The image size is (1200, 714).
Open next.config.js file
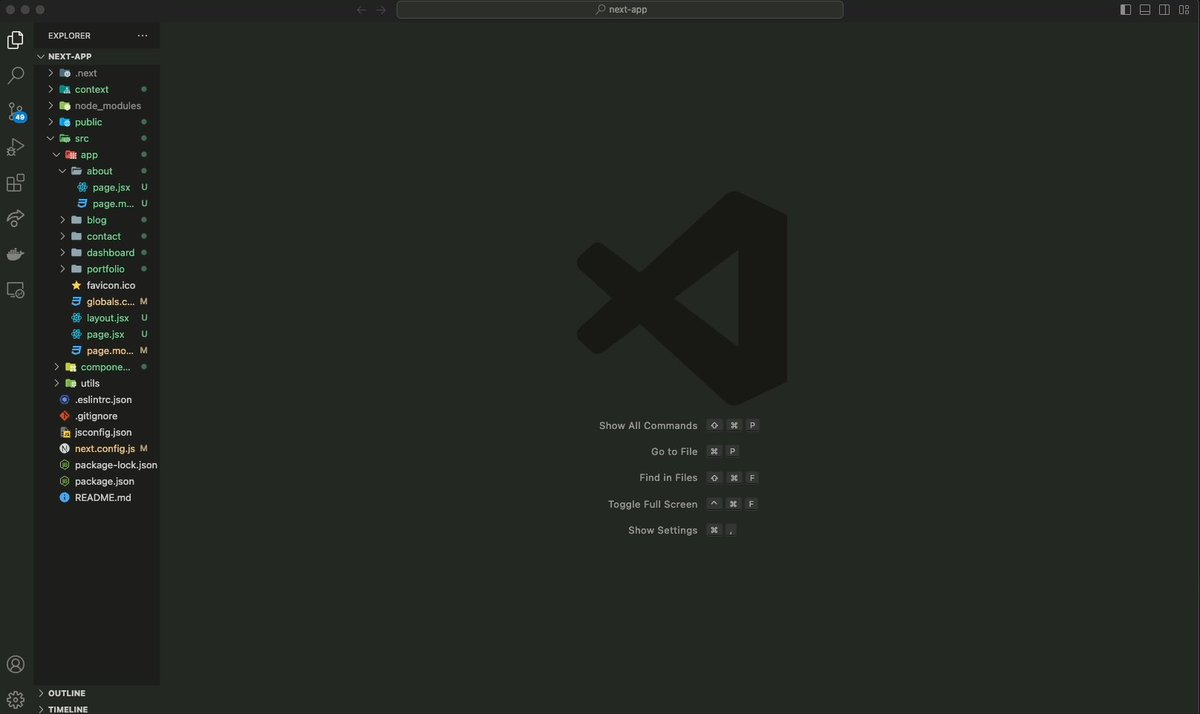(x=97, y=449)
